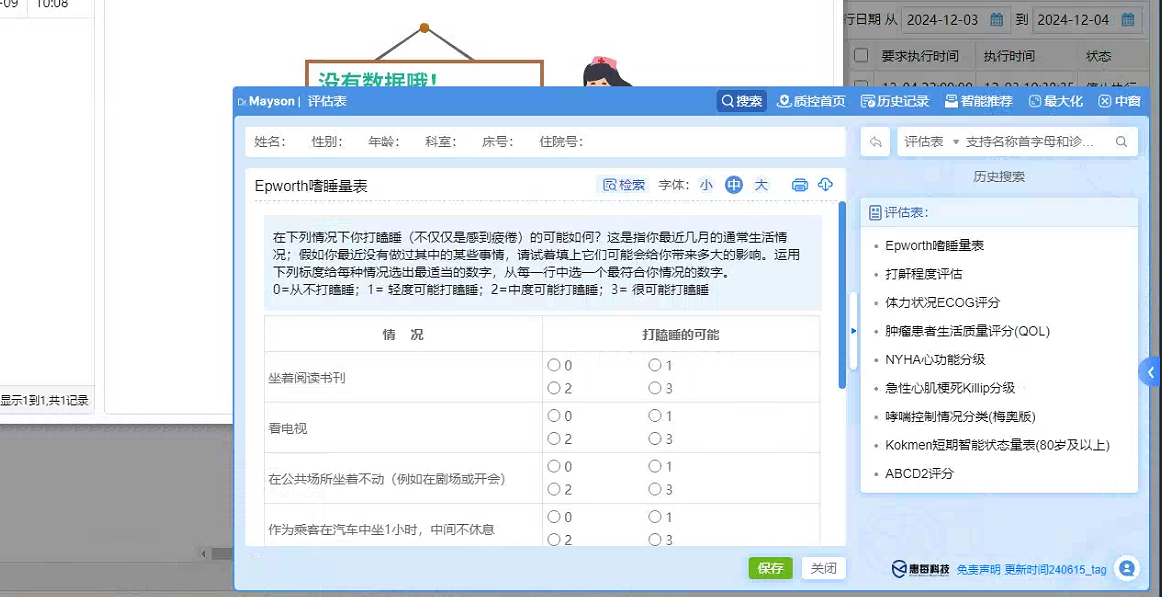
Task: Open 打鼾程度评估 in the list
Action: pos(923,274)
